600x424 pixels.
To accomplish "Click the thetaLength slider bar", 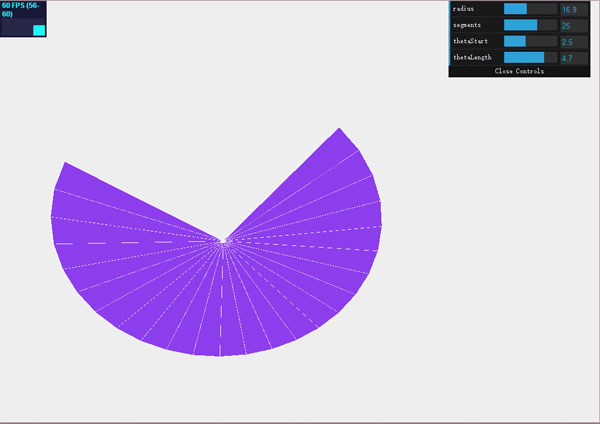I will tap(529, 58).
